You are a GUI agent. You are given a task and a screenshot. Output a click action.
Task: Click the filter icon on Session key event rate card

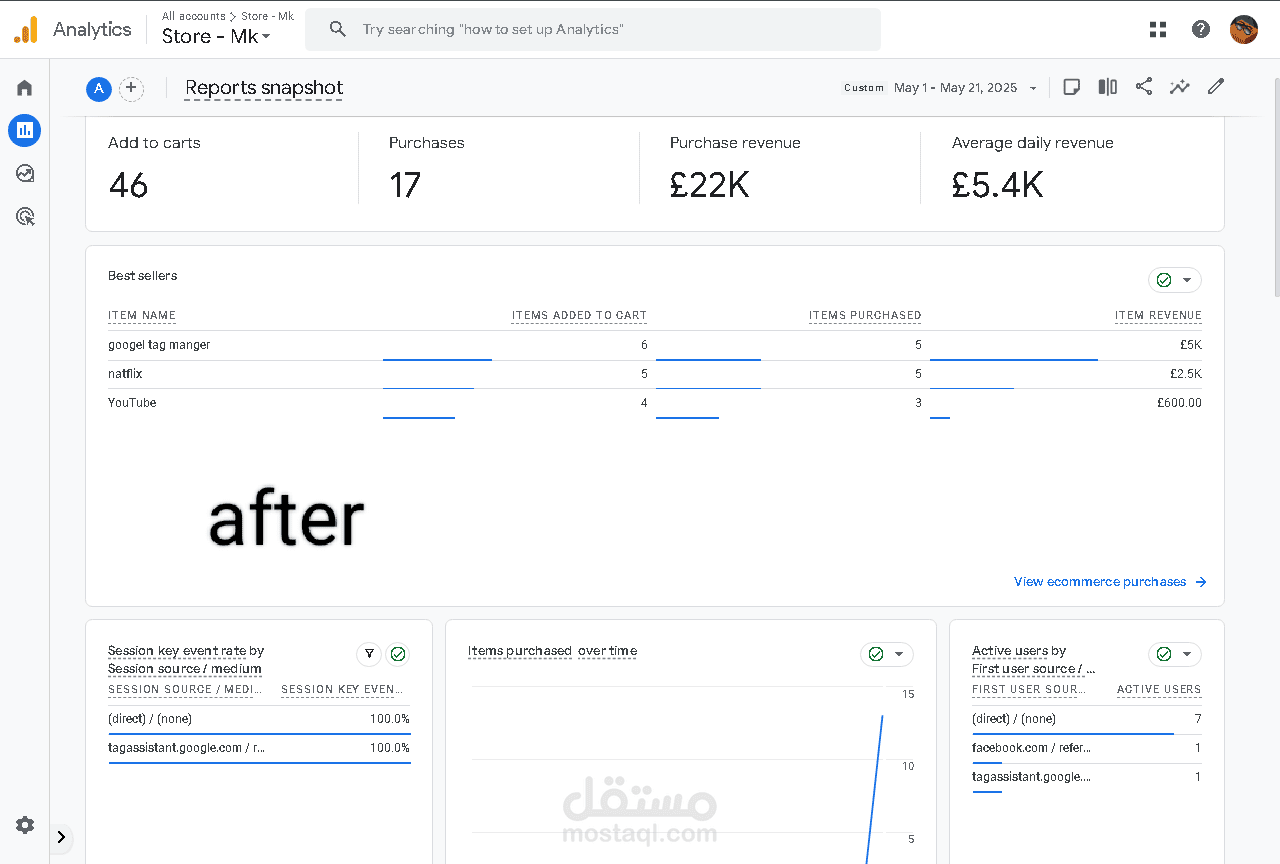369,654
